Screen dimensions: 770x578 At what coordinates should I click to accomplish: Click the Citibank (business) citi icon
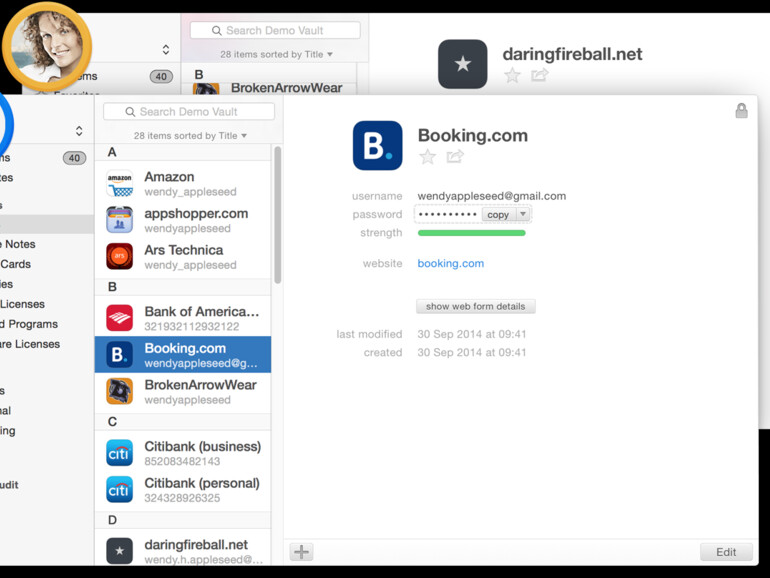click(x=119, y=453)
